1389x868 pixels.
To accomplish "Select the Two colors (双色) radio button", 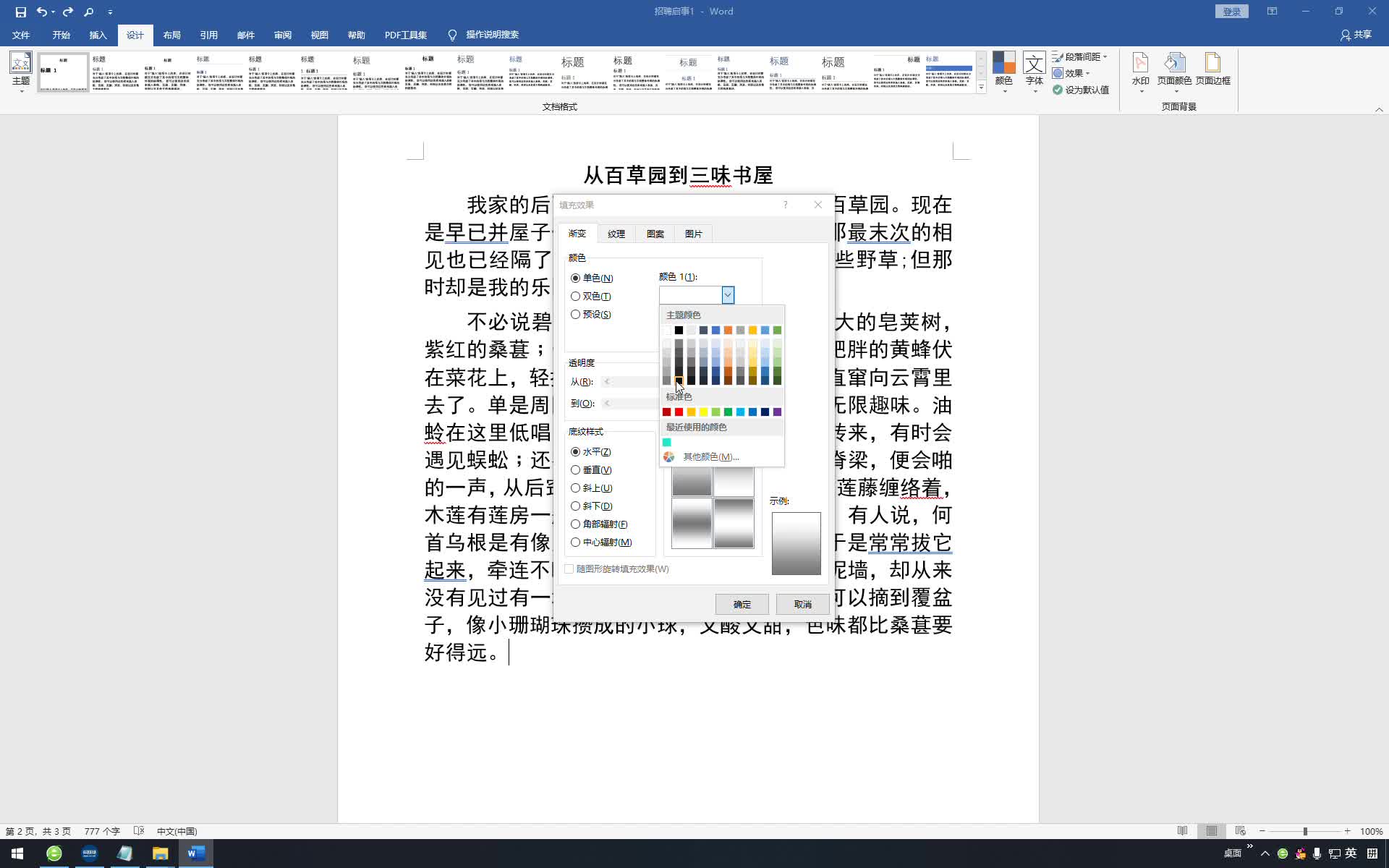I will pyautogui.click(x=576, y=296).
